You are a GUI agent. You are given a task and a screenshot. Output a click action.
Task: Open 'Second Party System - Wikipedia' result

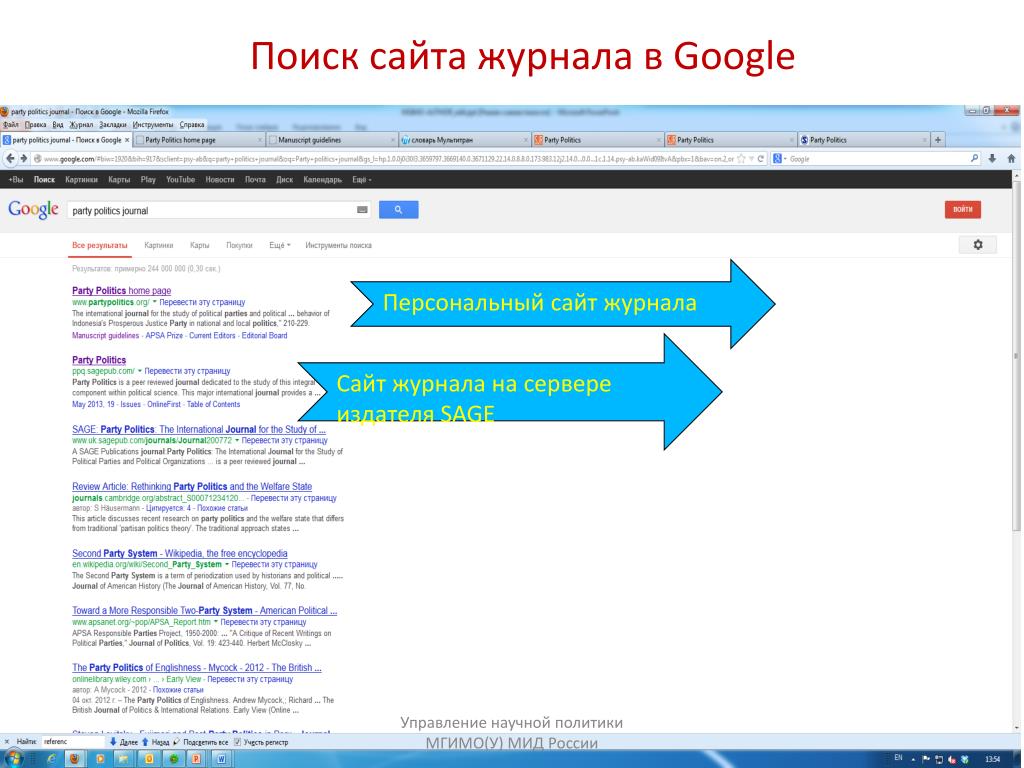point(180,553)
